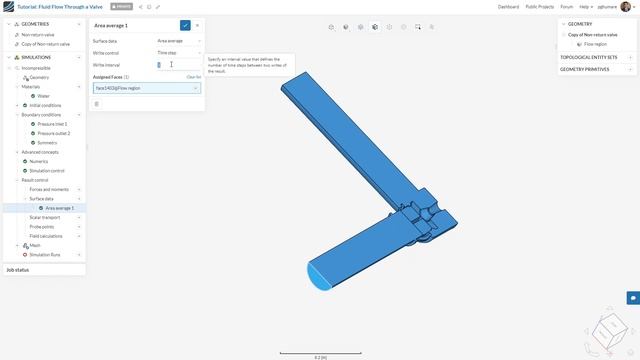Close the Area average 1 panel
Viewport: 640px width, 360px height.
tap(198, 25)
